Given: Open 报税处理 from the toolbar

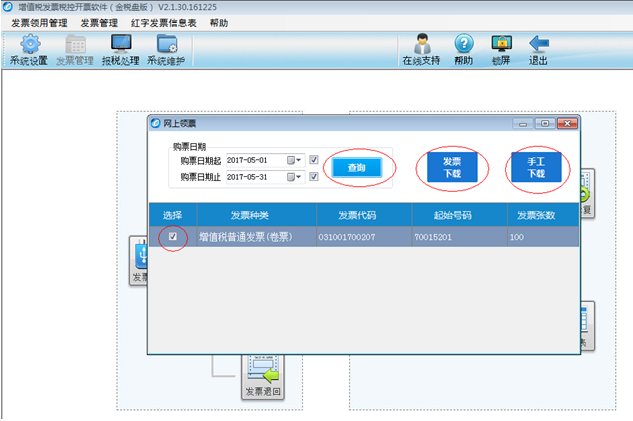Looking at the screenshot, I should coord(121,49).
